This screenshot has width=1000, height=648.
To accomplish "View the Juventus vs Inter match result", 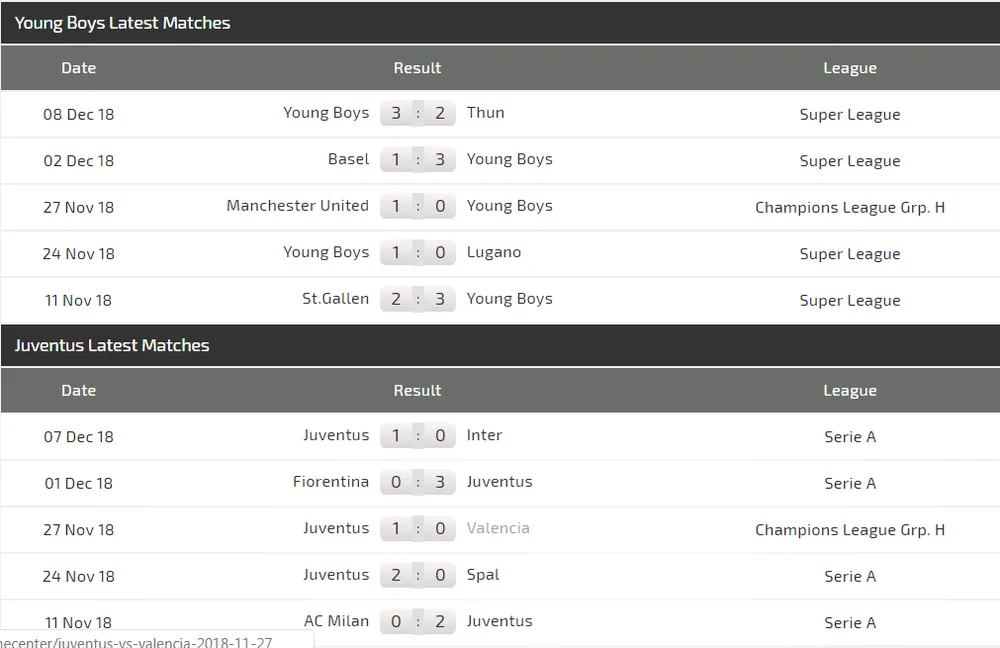I will click(418, 435).
